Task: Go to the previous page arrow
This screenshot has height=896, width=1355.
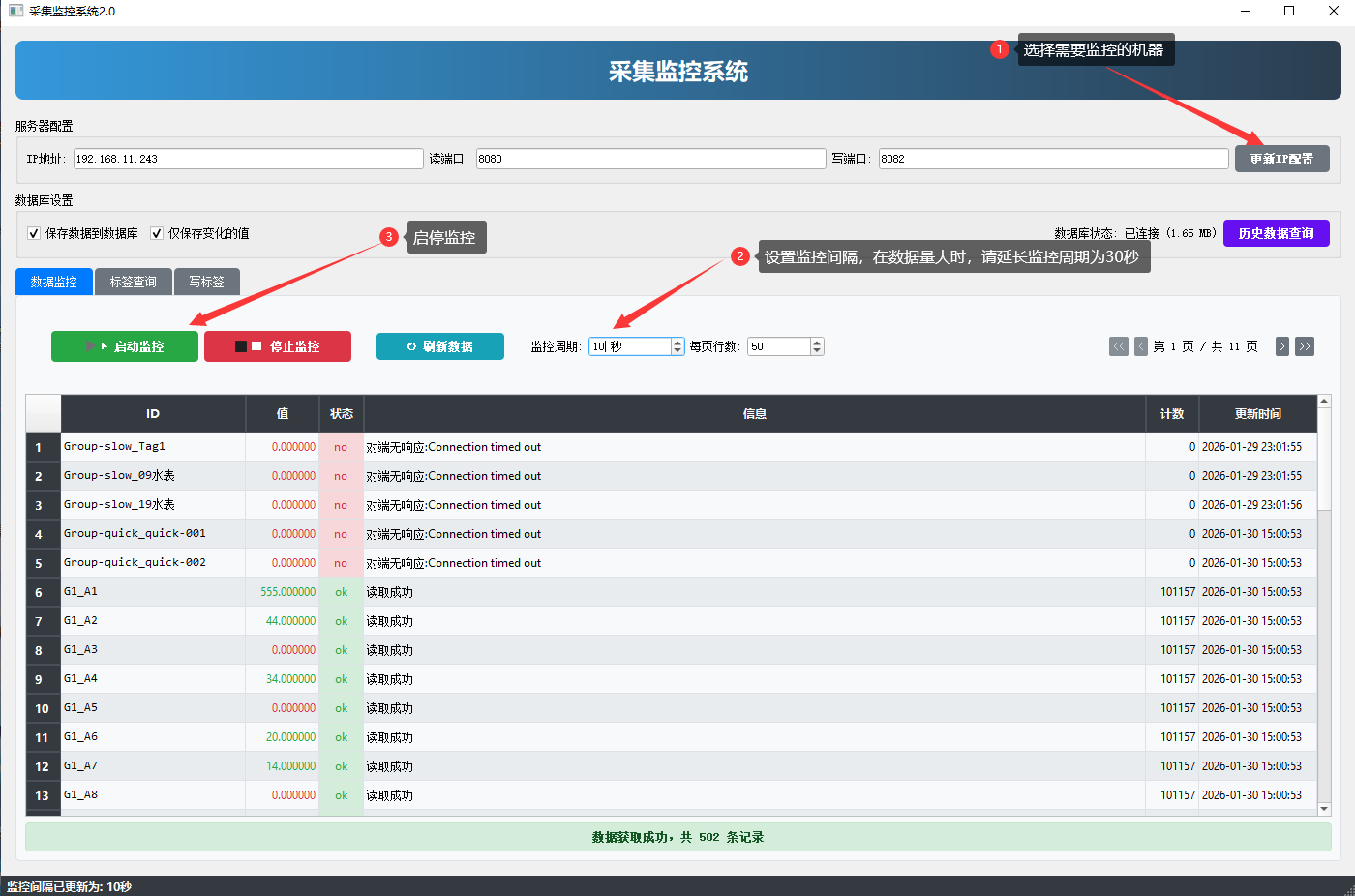Action: coord(1141,346)
